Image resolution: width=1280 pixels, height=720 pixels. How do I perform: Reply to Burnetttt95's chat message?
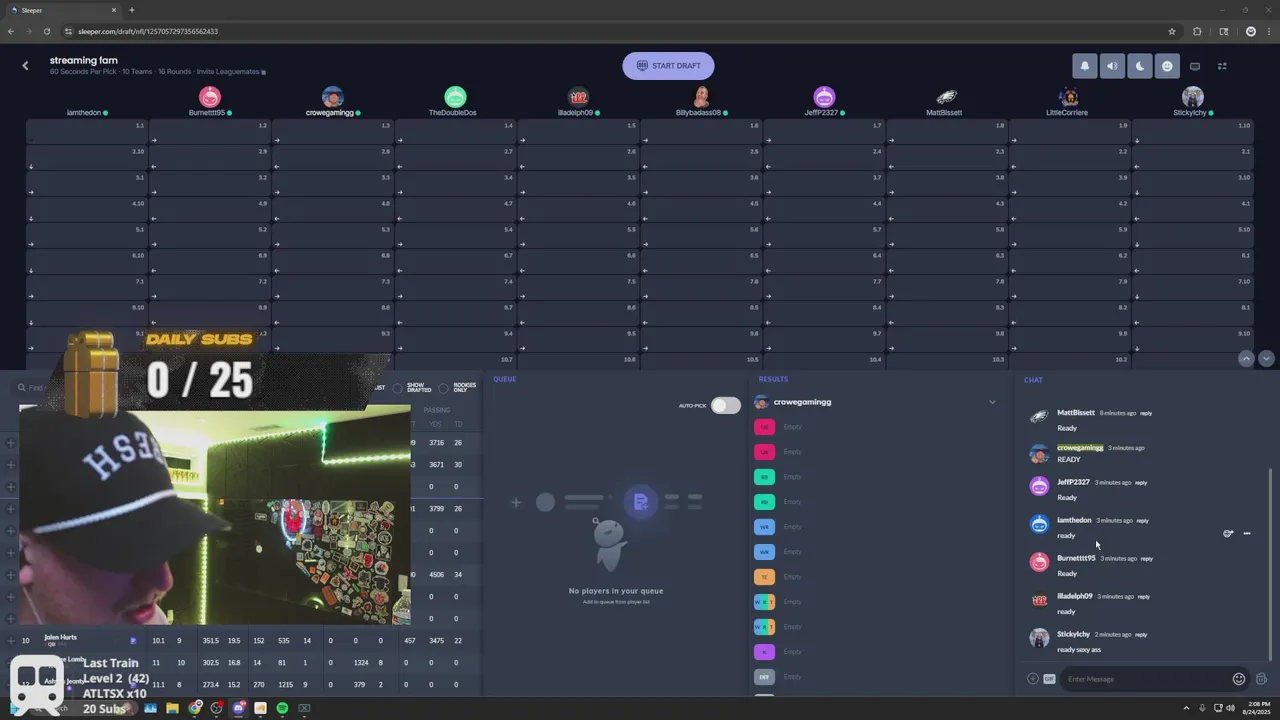pyautogui.click(x=1147, y=559)
